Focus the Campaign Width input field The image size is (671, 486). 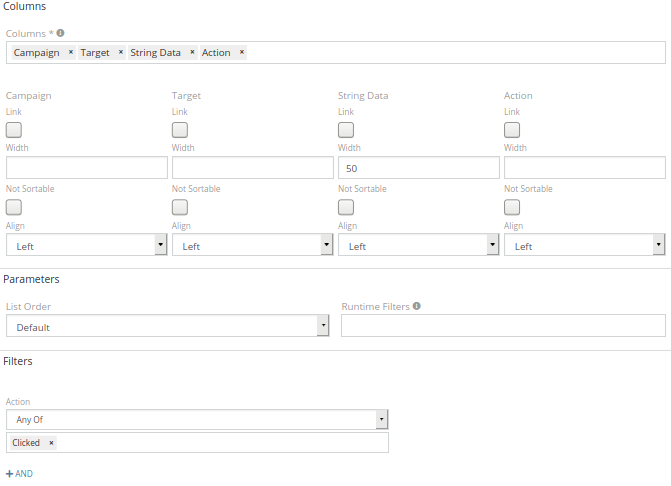click(x=86, y=168)
